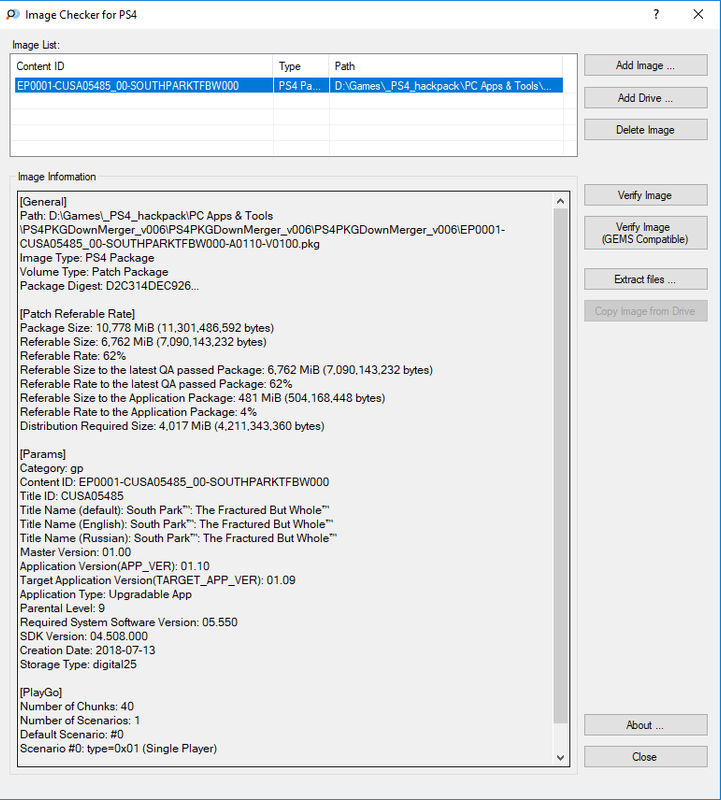Image resolution: width=721 pixels, height=800 pixels.
Task: Click the 'Volume Type: Patch Package' line
Action: (94, 272)
